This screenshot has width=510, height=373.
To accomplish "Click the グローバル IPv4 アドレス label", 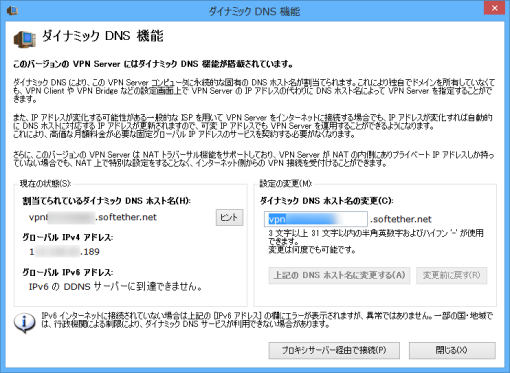I will 68,237.
